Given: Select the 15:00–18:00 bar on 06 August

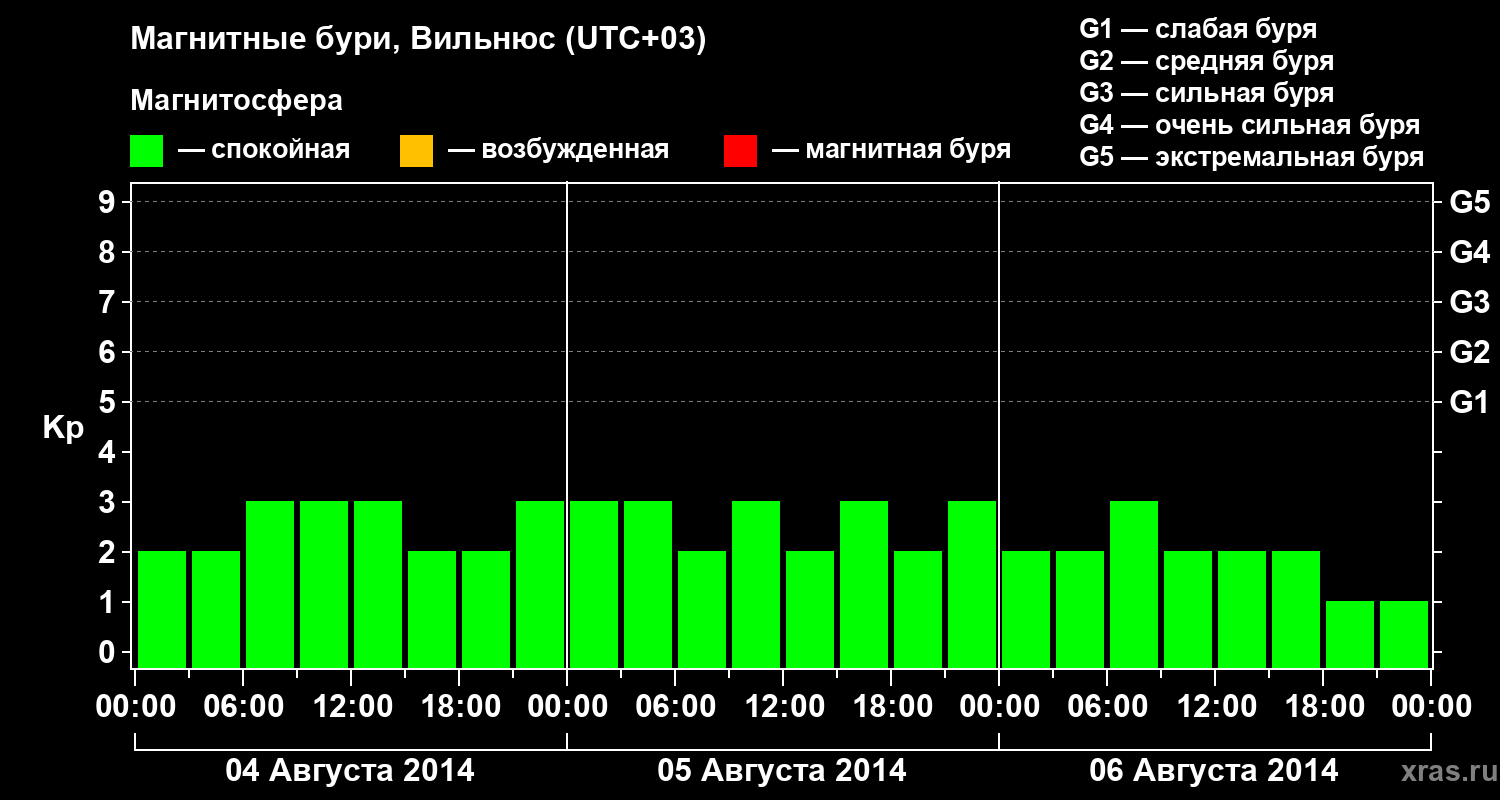Looking at the screenshot, I should (1296, 609).
